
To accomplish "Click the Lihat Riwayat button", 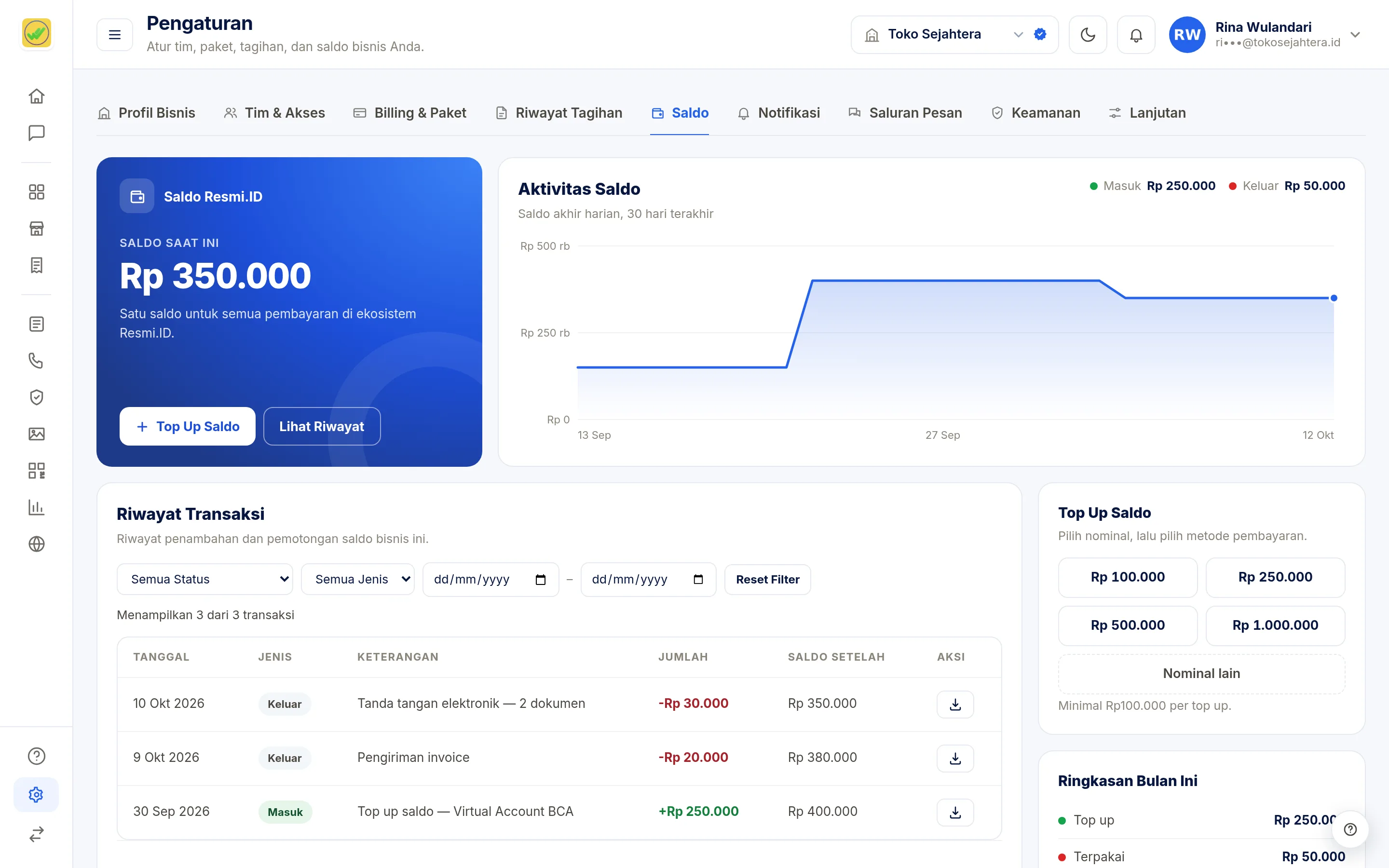I will point(321,426).
